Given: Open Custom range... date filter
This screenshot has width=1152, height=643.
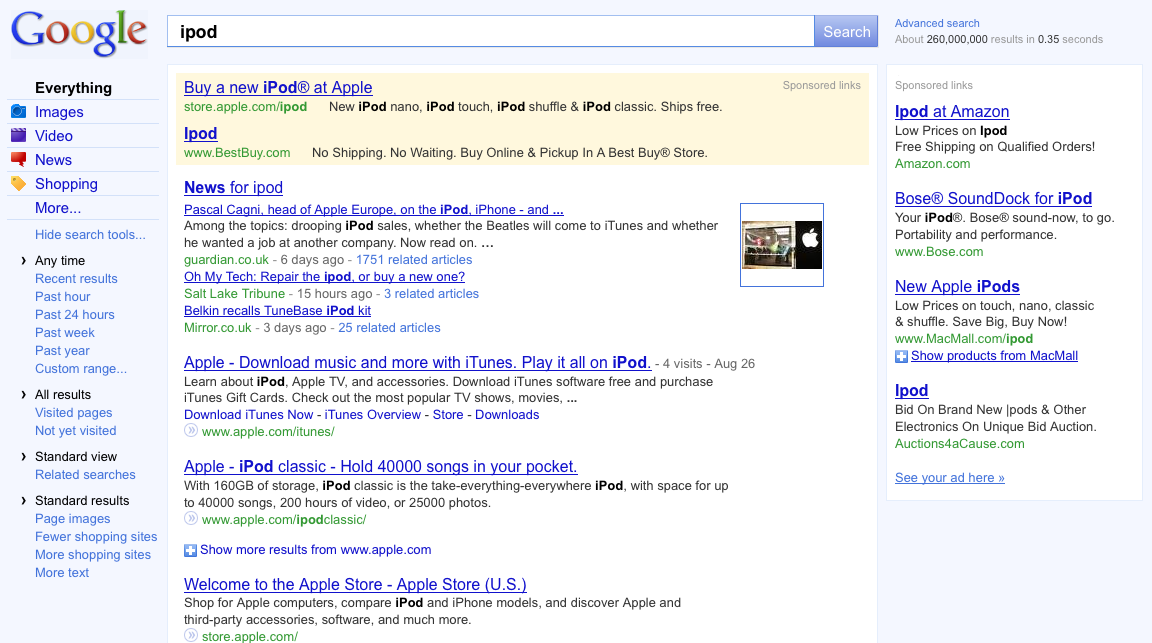Looking at the screenshot, I should [81, 369].
